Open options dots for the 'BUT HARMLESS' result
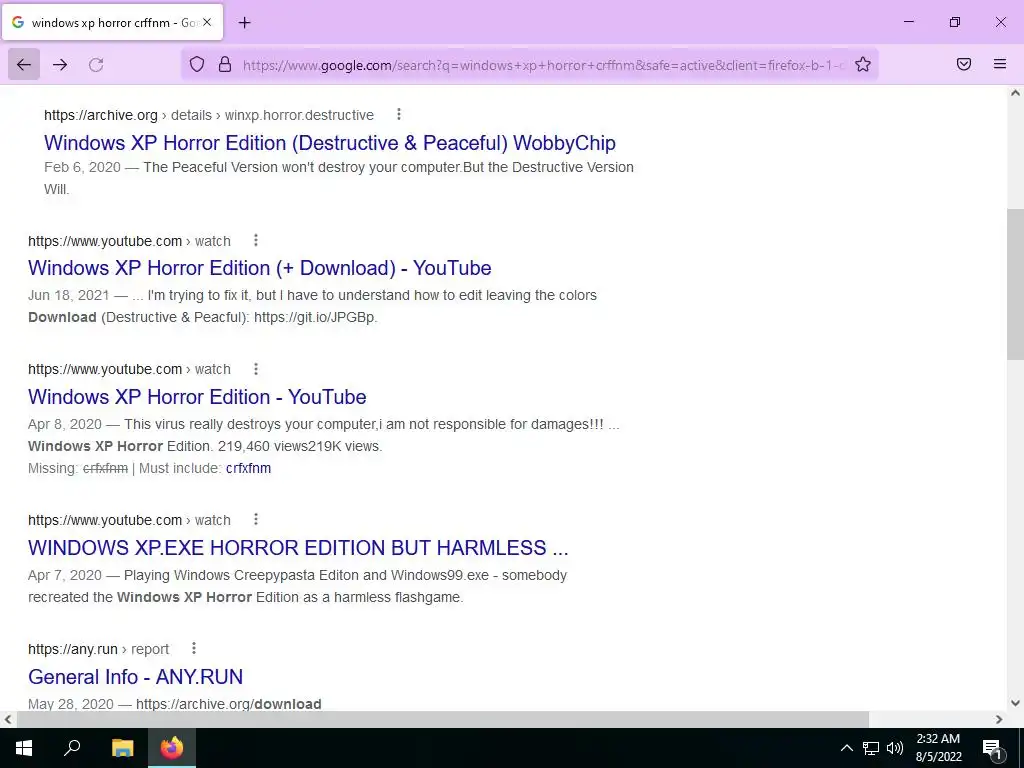This screenshot has width=1024, height=768. tap(256, 519)
